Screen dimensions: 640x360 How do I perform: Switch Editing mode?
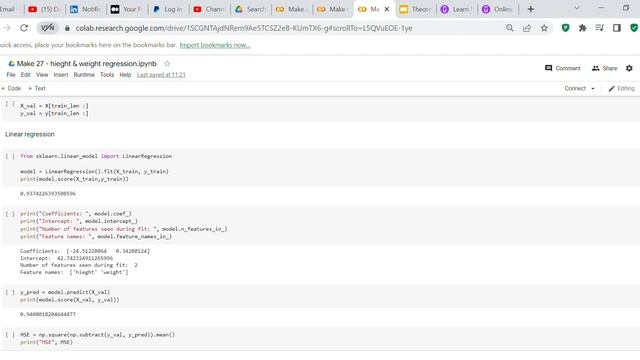621,88
